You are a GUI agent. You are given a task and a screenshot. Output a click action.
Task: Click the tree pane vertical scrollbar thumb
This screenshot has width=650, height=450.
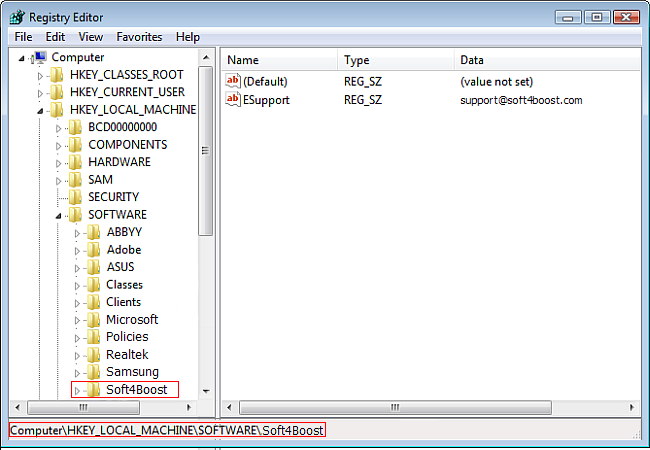[206, 151]
